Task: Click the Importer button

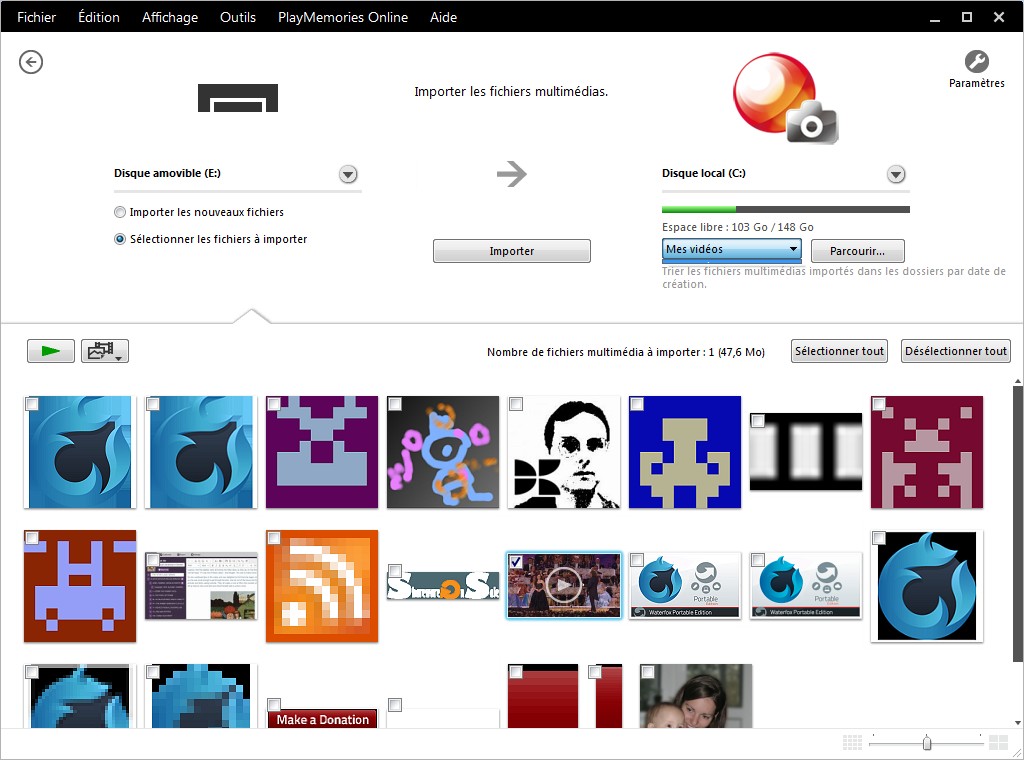Action: point(511,251)
